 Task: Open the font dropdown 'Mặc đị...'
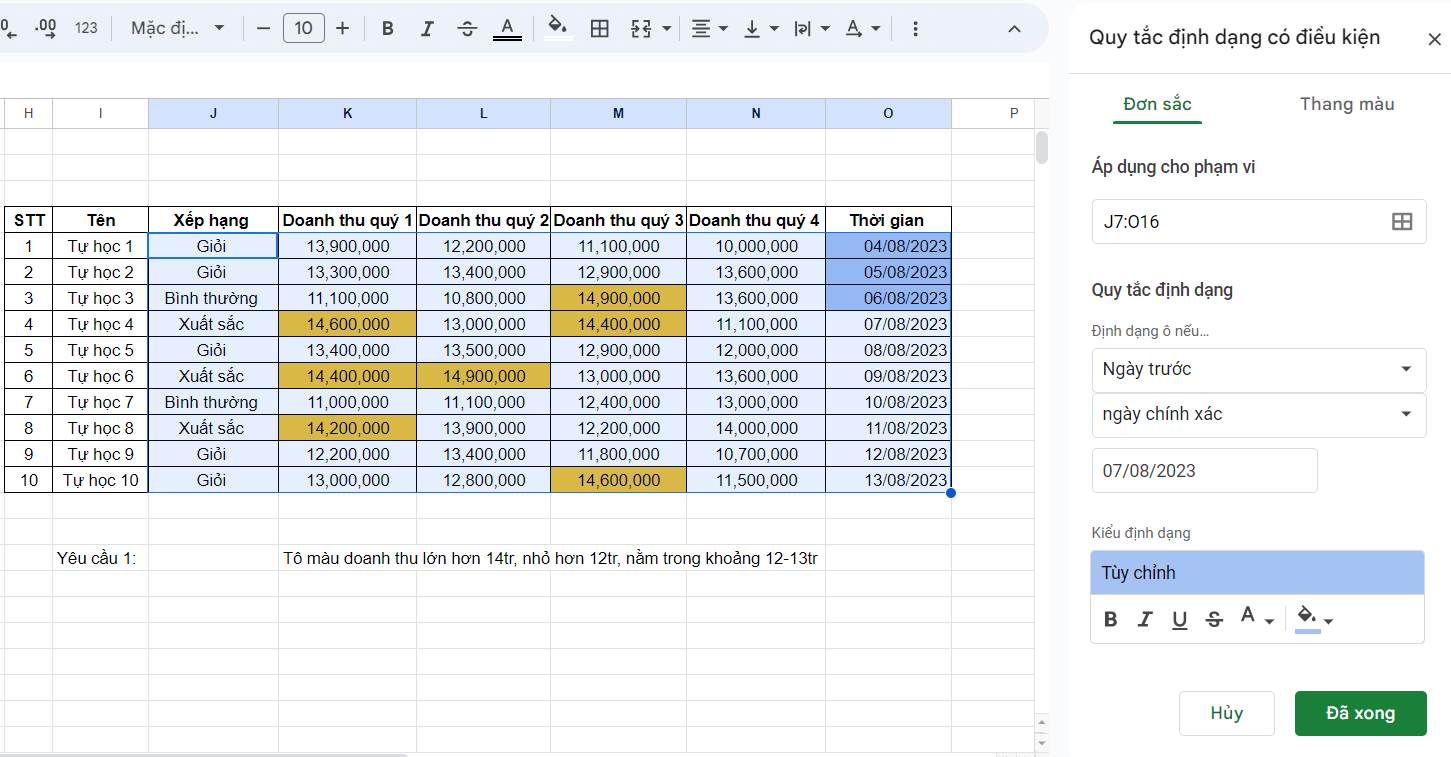[x=178, y=28]
